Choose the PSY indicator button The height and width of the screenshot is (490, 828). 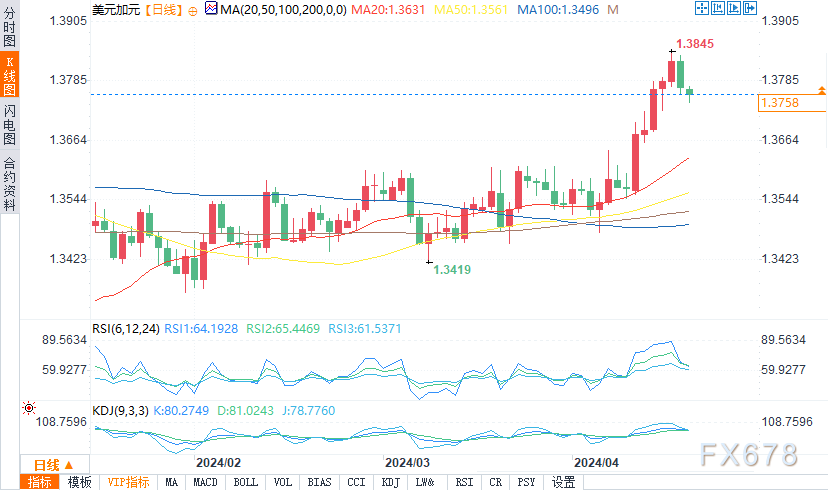(526, 482)
